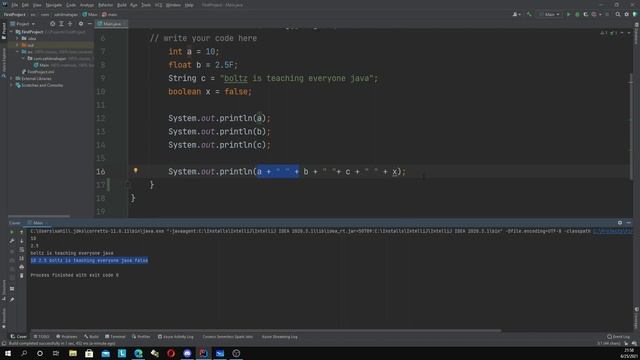Open the TODO tool window button
The height and width of the screenshot is (360, 640).
(x=41, y=337)
